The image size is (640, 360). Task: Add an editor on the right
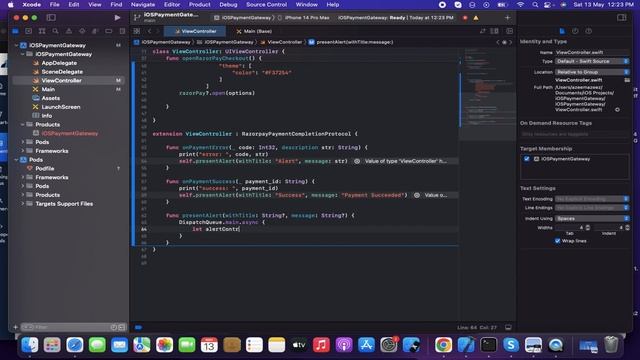tap(509, 31)
